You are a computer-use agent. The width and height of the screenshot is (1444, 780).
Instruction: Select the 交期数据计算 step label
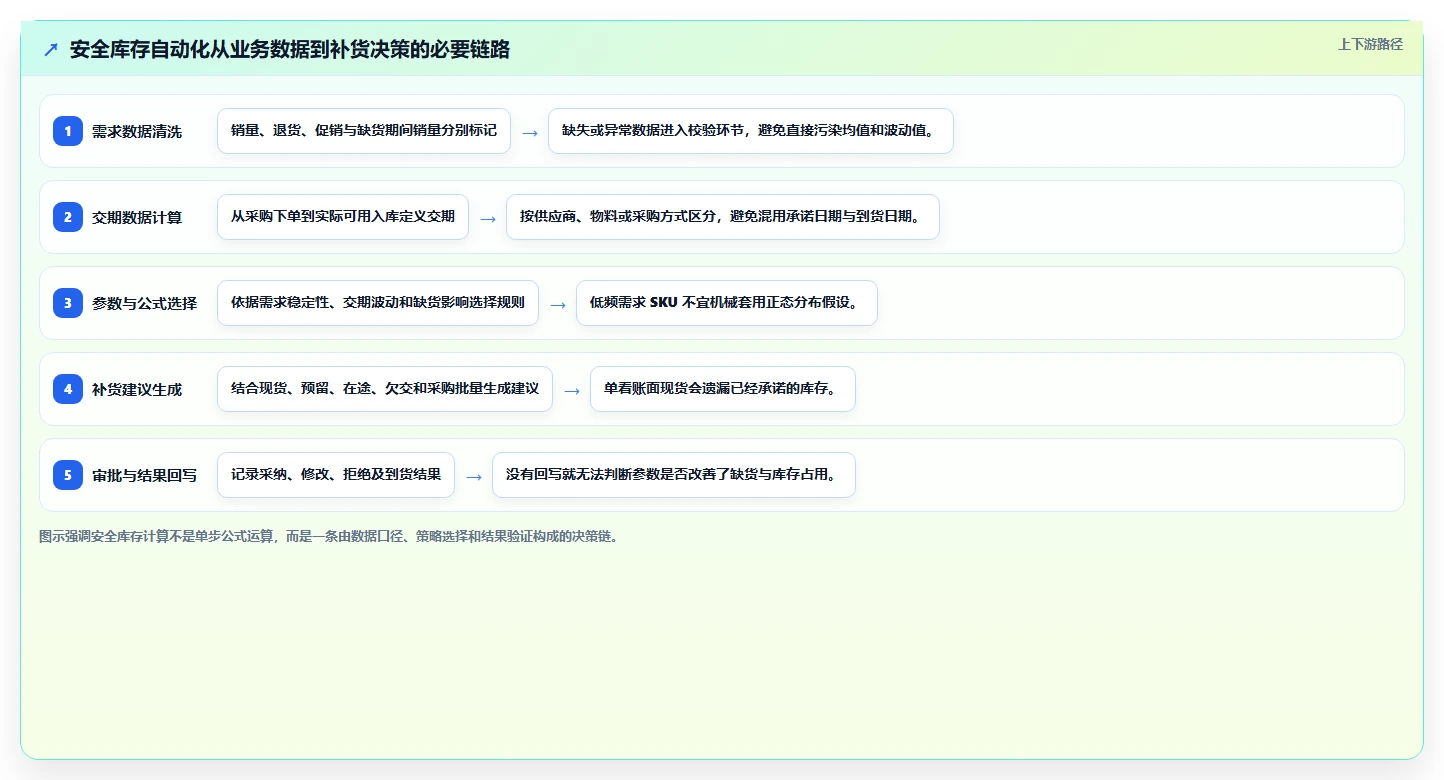point(137,217)
